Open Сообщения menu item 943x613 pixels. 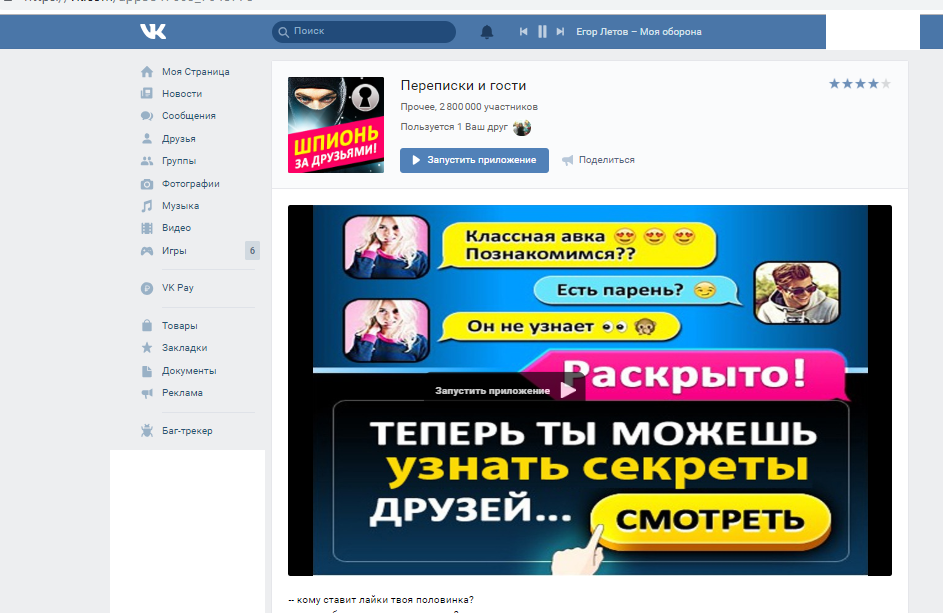pos(188,116)
